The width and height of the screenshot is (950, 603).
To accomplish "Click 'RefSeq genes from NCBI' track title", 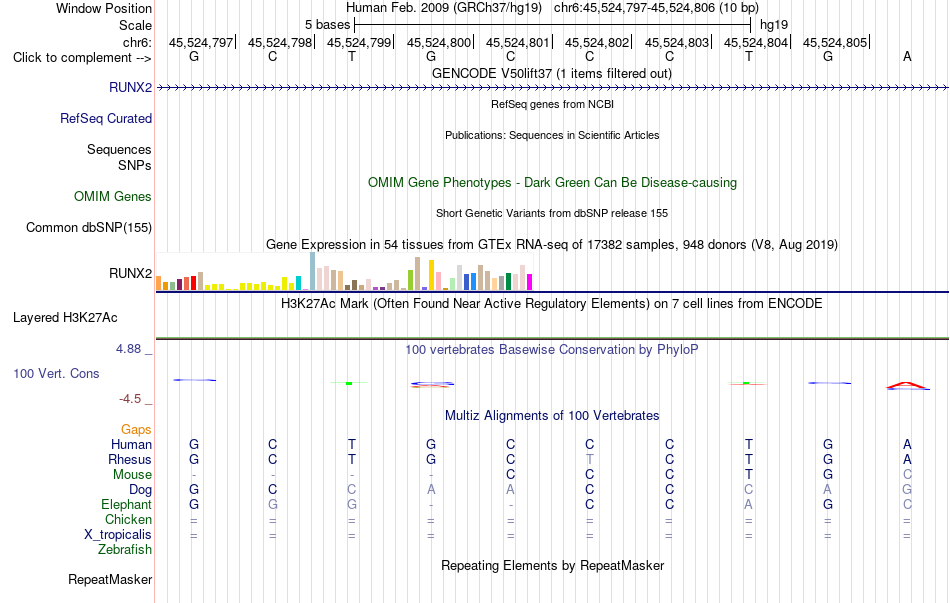I will [x=552, y=104].
